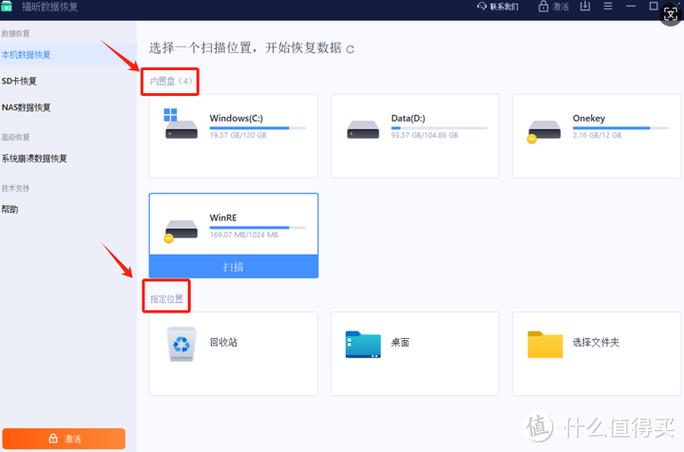Click the import/download icon in title bar
Viewport: 684px width, 452px height.
coord(585,6)
